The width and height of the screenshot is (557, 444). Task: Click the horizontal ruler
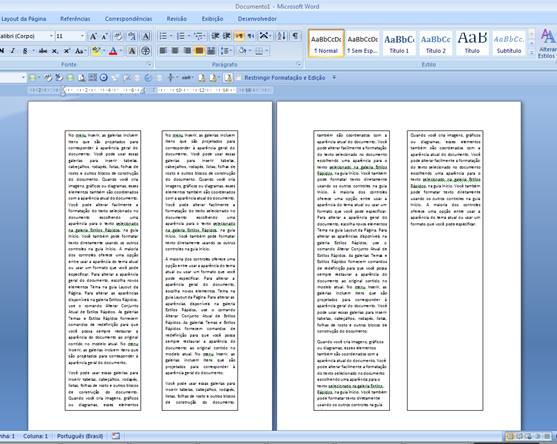click(x=150, y=91)
